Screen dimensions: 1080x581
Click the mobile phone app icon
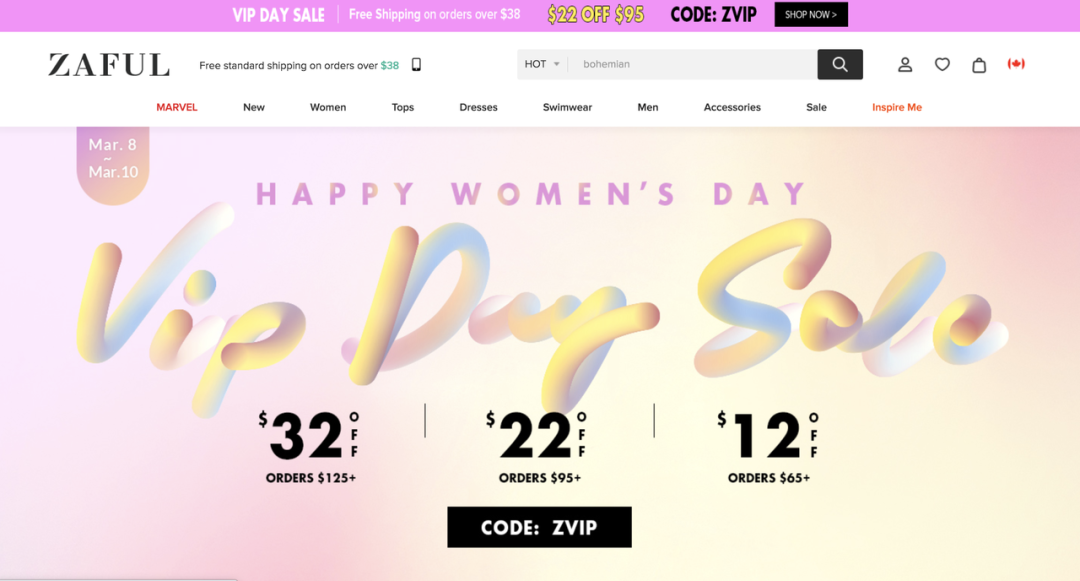click(416, 65)
